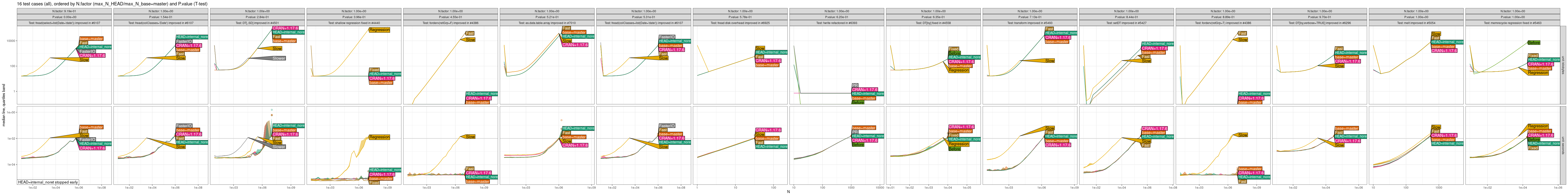Select the 'DT[by] fixed in #4558' header
This screenshot has width=1568, height=196.
(933, 23)
